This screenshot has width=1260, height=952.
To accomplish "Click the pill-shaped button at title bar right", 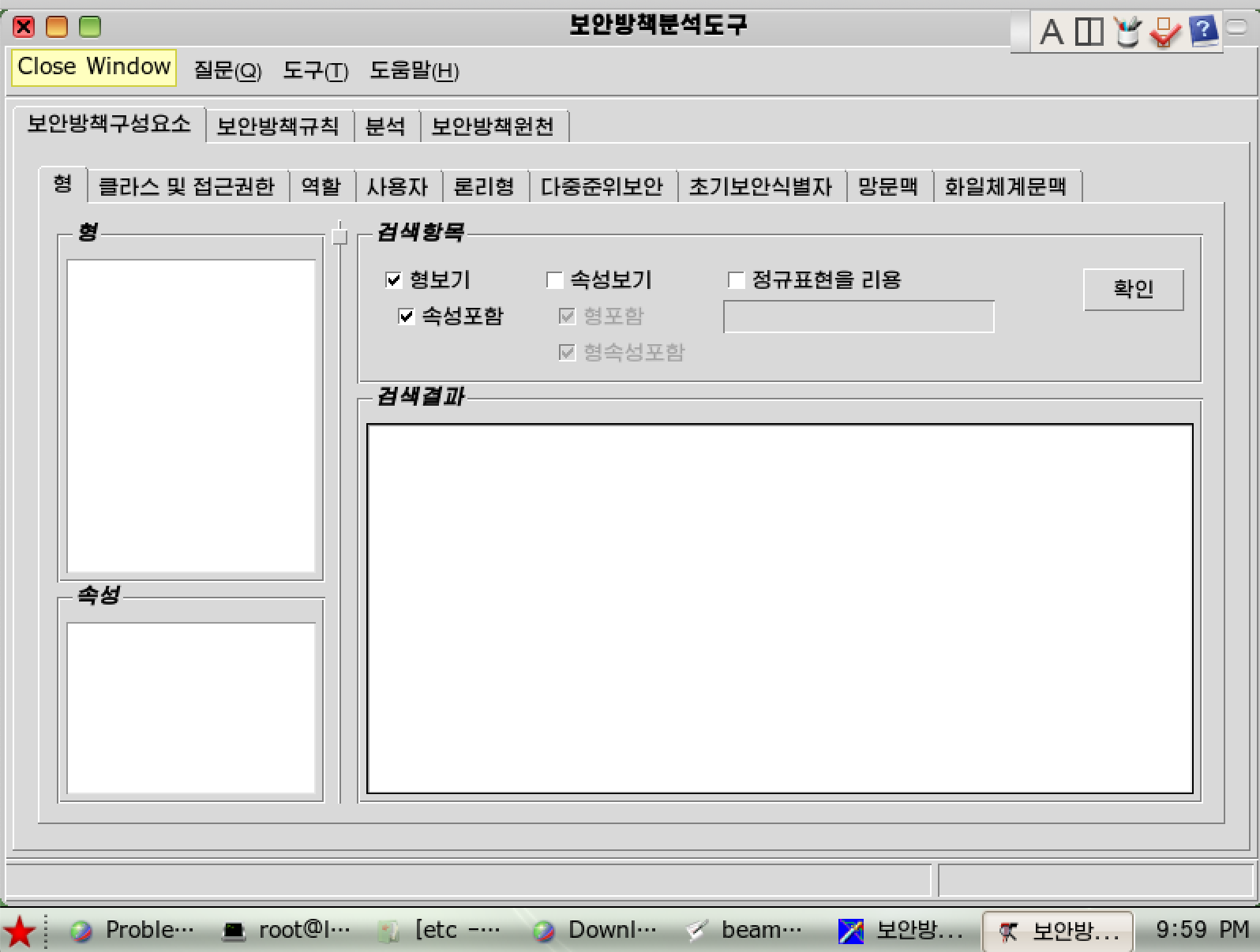I will click(x=1237, y=28).
